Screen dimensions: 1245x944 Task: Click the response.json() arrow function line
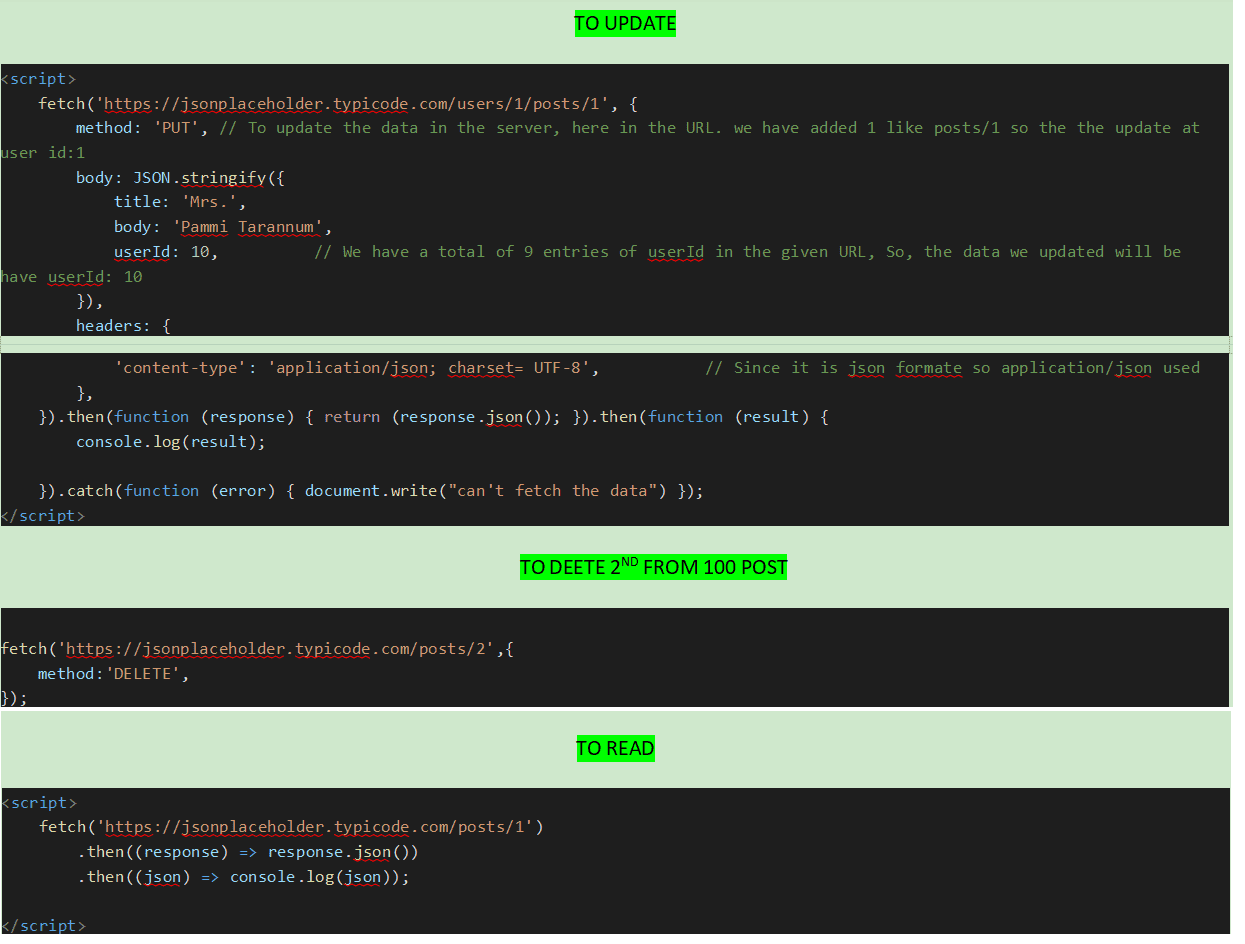click(248, 852)
